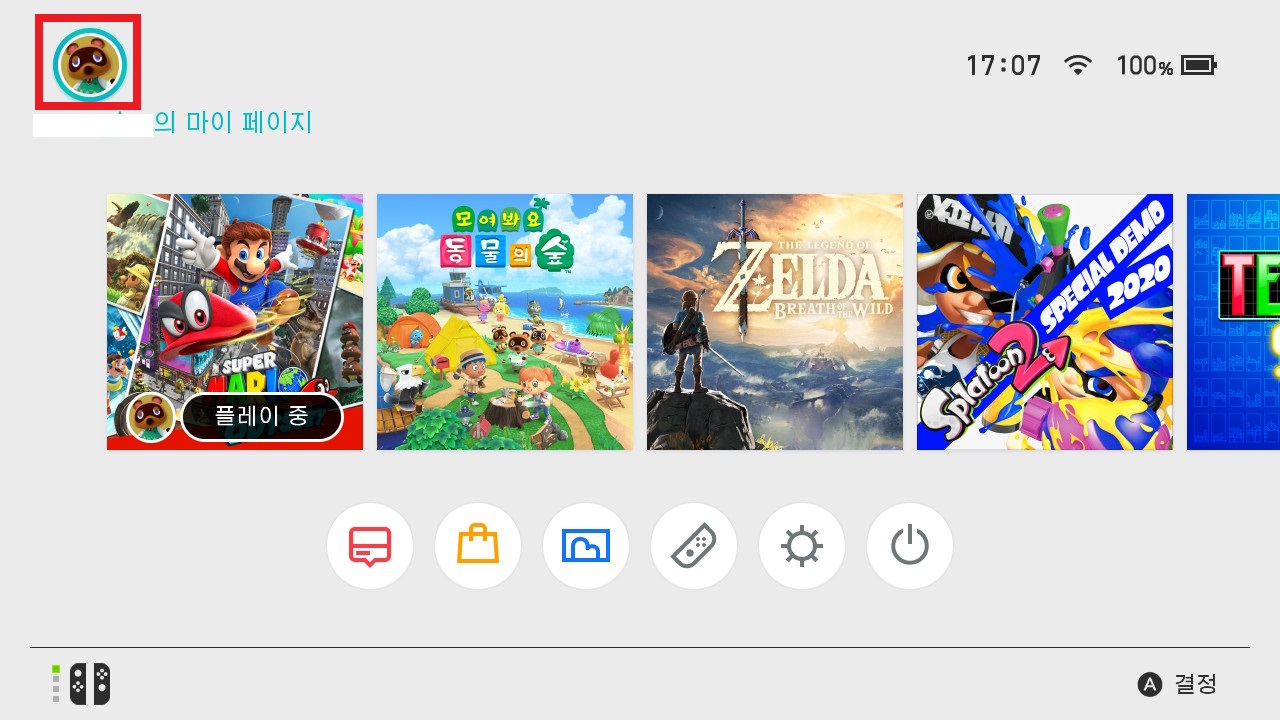Open the blue Album gallery icon
Viewport: 1280px width, 720px height.
pyautogui.click(x=586, y=546)
